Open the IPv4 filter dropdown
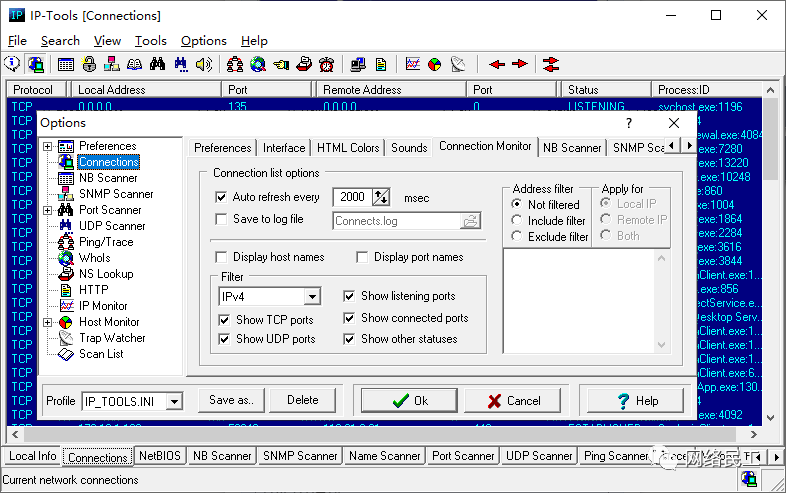This screenshot has width=786, height=493. coord(312,296)
